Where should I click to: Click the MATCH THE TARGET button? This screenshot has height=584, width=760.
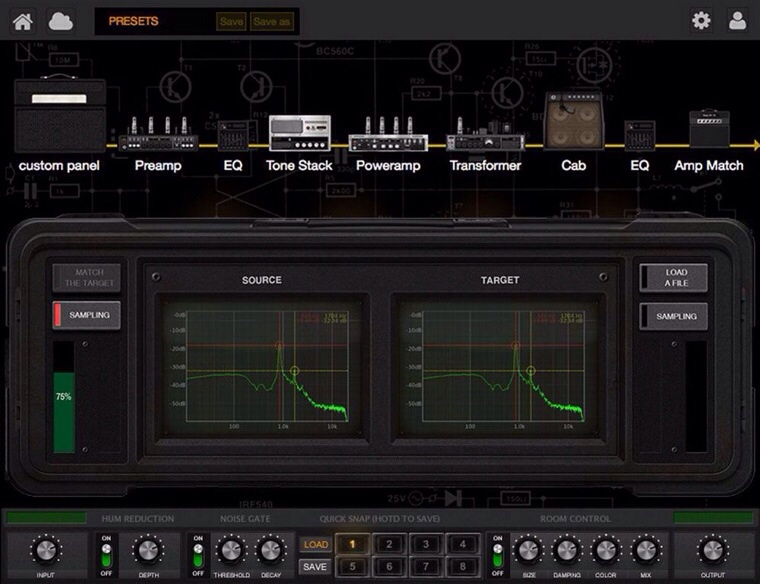[87, 278]
